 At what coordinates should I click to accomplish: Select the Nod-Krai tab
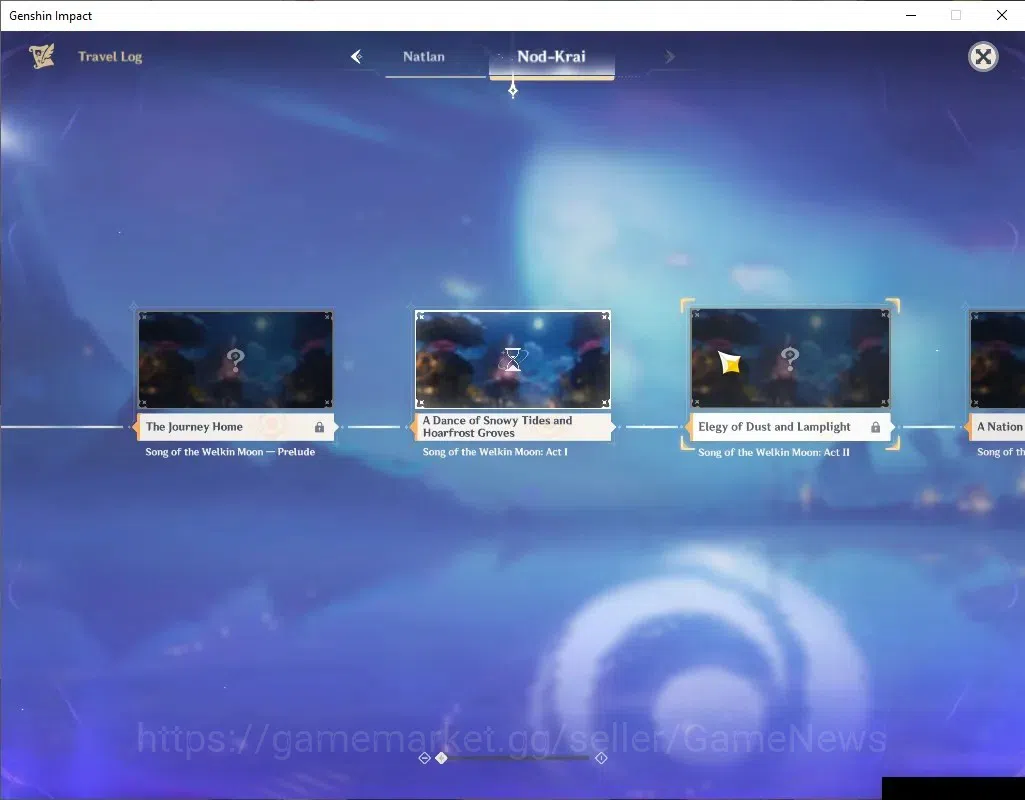click(x=551, y=57)
